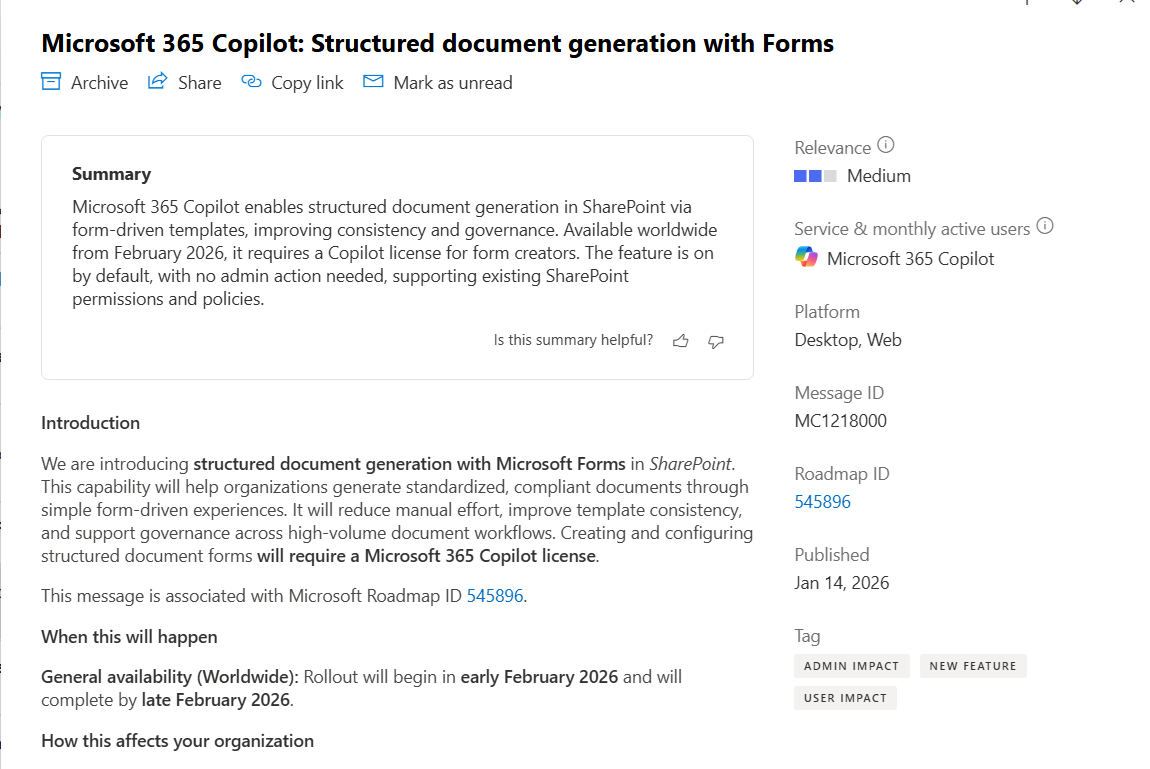This screenshot has width=1150, height=769.
Task: Click the Copy link button label
Action: [307, 84]
